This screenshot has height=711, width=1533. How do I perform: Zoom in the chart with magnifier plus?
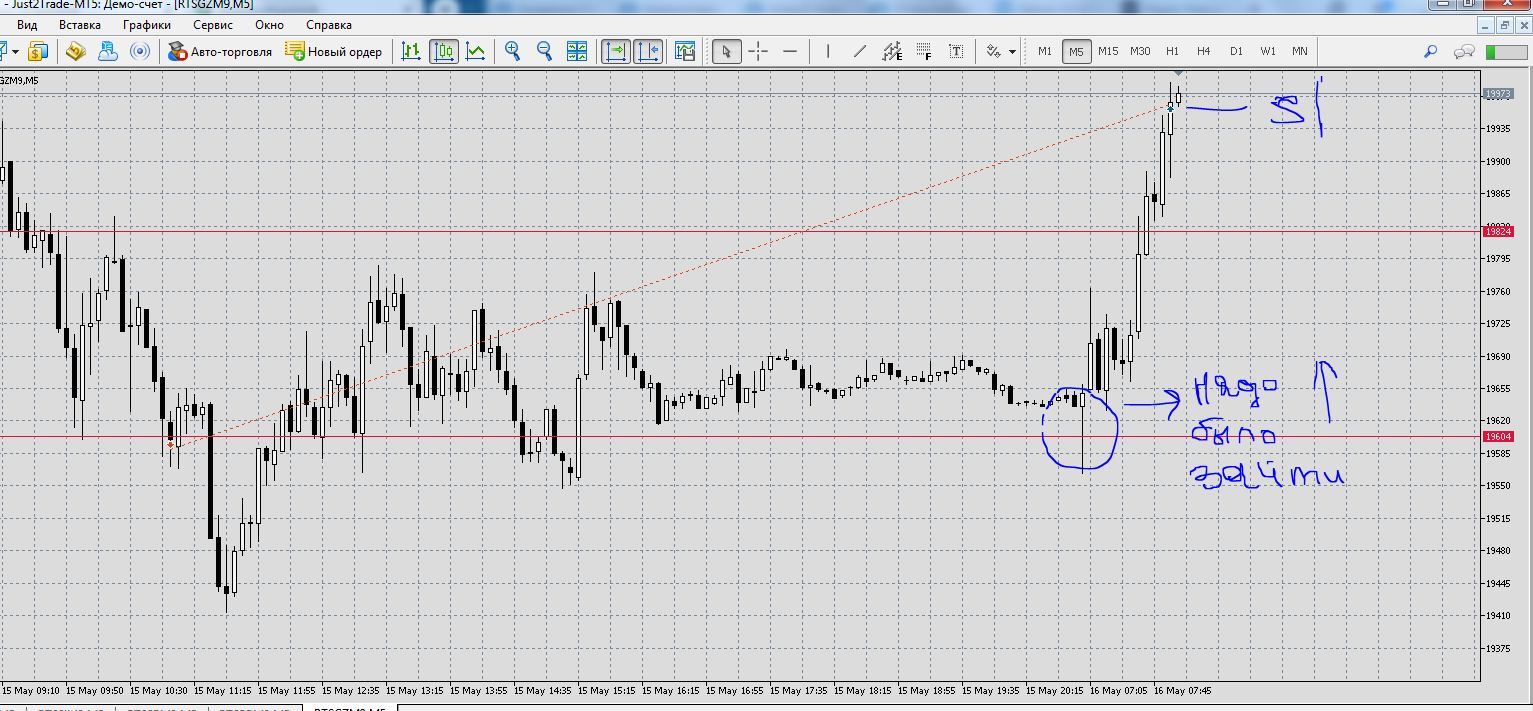click(513, 51)
